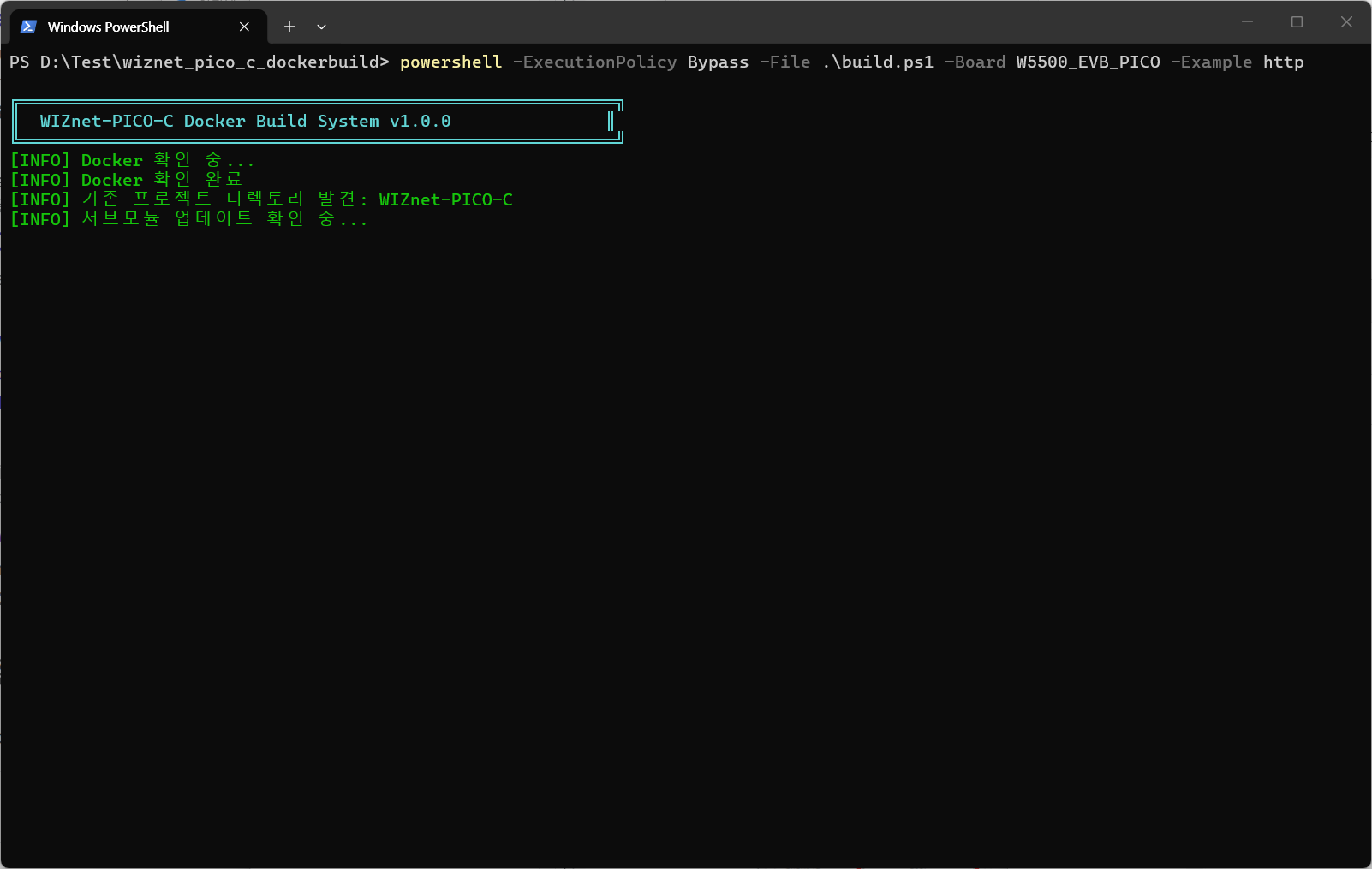Click the yellow 'powershell' command word

coord(450,62)
